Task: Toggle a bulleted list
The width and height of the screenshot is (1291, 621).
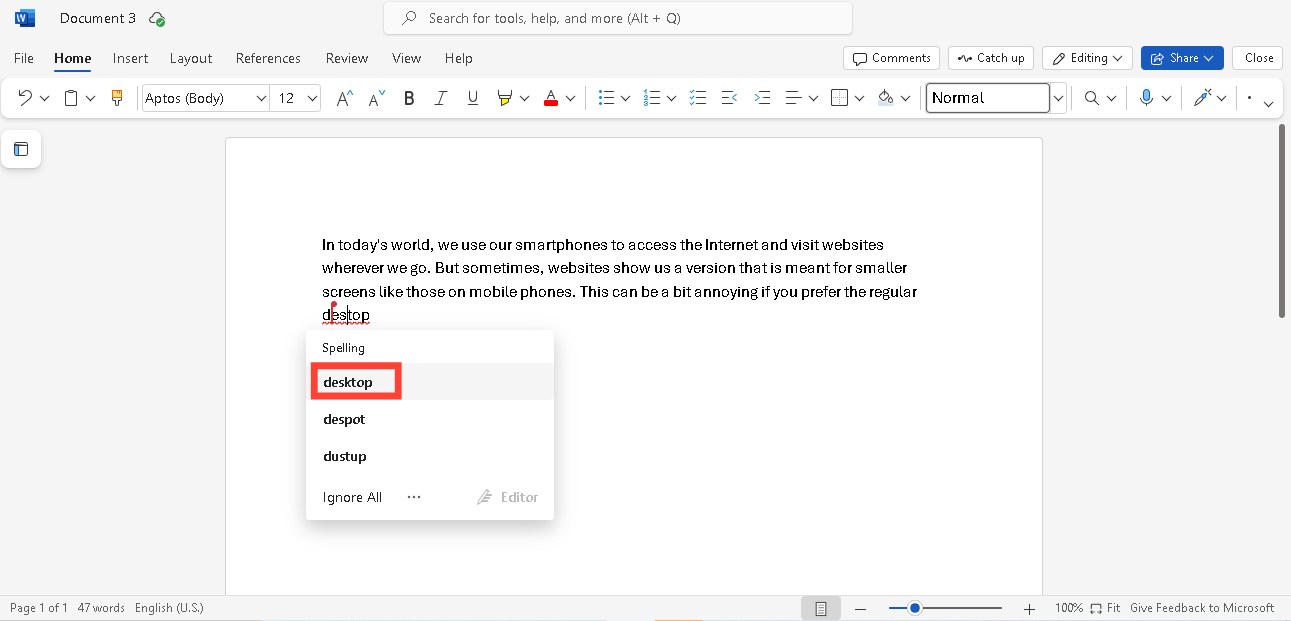Action: click(606, 97)
